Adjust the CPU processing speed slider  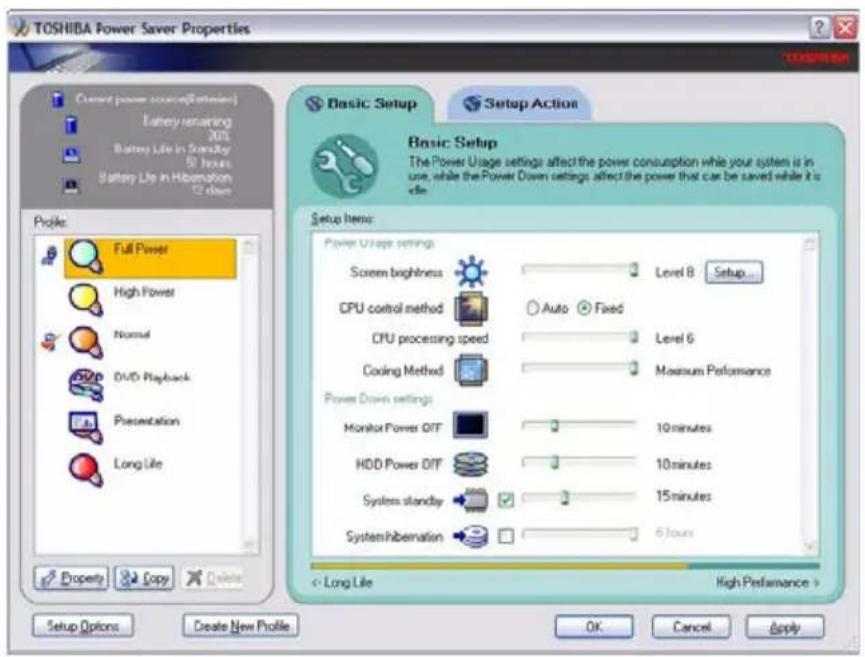click(x=580, y=336)
